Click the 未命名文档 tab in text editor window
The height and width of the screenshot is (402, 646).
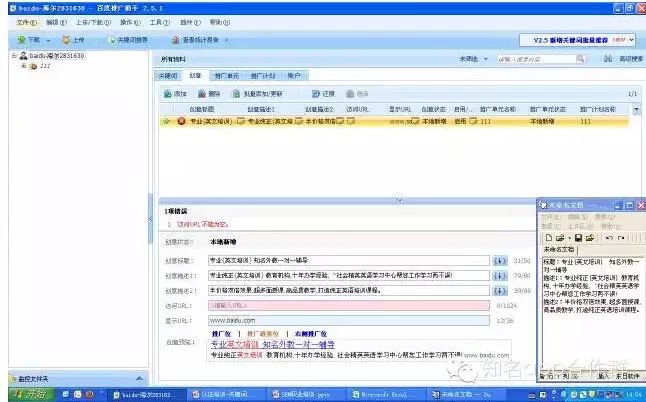(x=559, y=250)
